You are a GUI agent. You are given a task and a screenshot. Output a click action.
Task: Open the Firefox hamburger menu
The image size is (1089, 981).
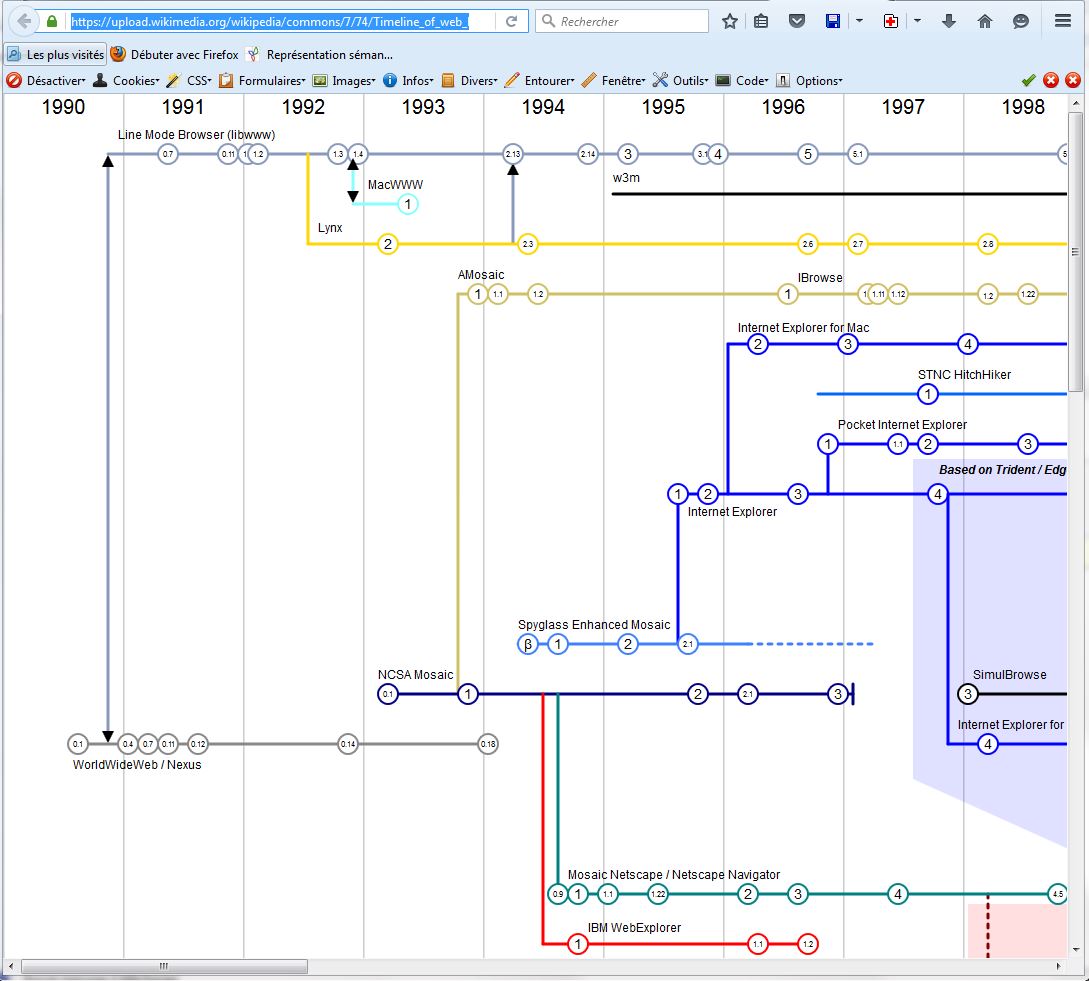point(1063,21)
